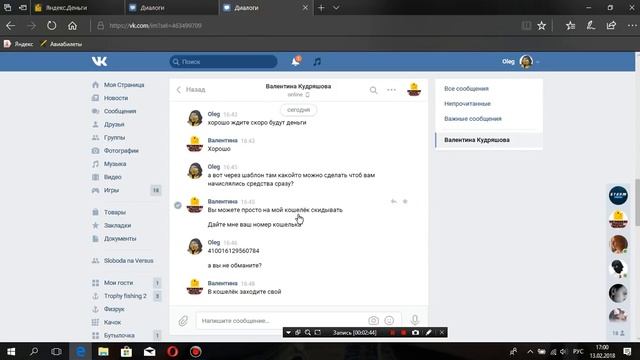Open File Explorer from the taskbar
640x360 pixels.
[103, 351]
